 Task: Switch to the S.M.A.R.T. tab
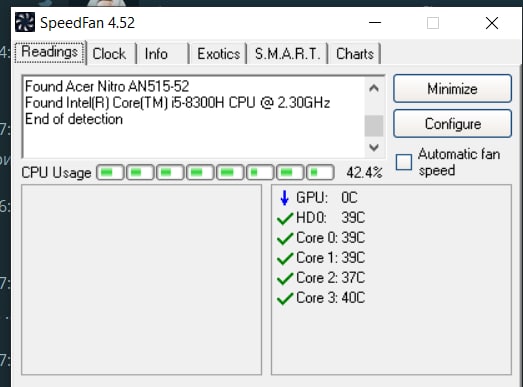(288, 54)
